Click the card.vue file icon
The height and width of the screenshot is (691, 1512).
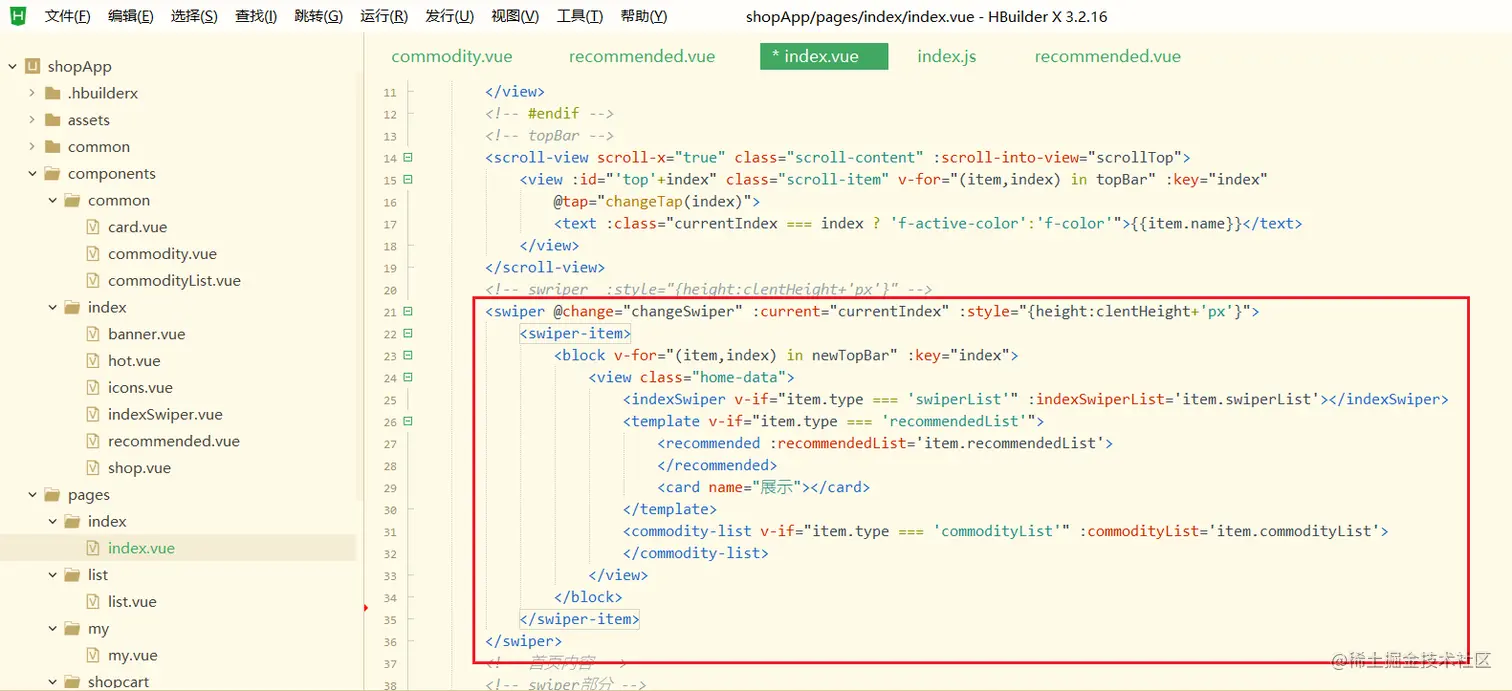(x=93, y=227)
